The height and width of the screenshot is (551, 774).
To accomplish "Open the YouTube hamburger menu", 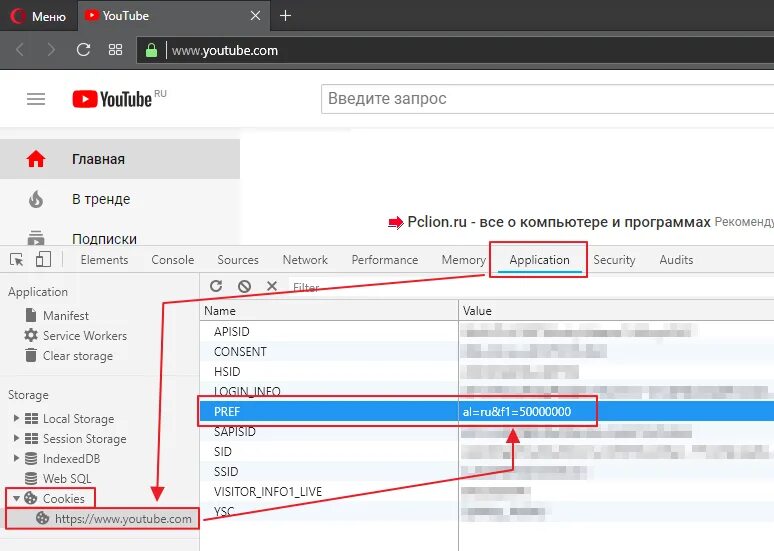I will pos(36,99).
